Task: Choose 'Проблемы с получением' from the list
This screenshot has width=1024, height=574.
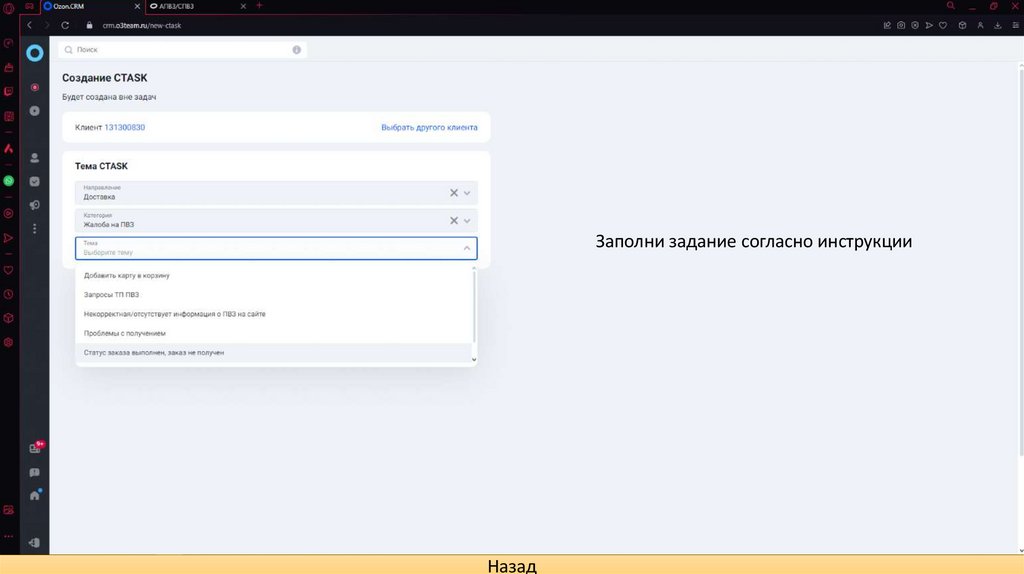Action: [274, 333]
